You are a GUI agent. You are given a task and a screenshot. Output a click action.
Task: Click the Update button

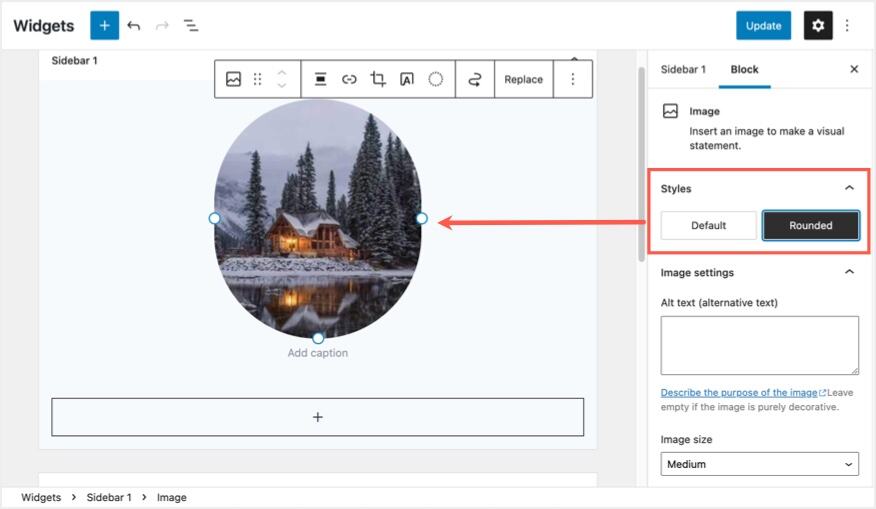[x=763, y=26]
